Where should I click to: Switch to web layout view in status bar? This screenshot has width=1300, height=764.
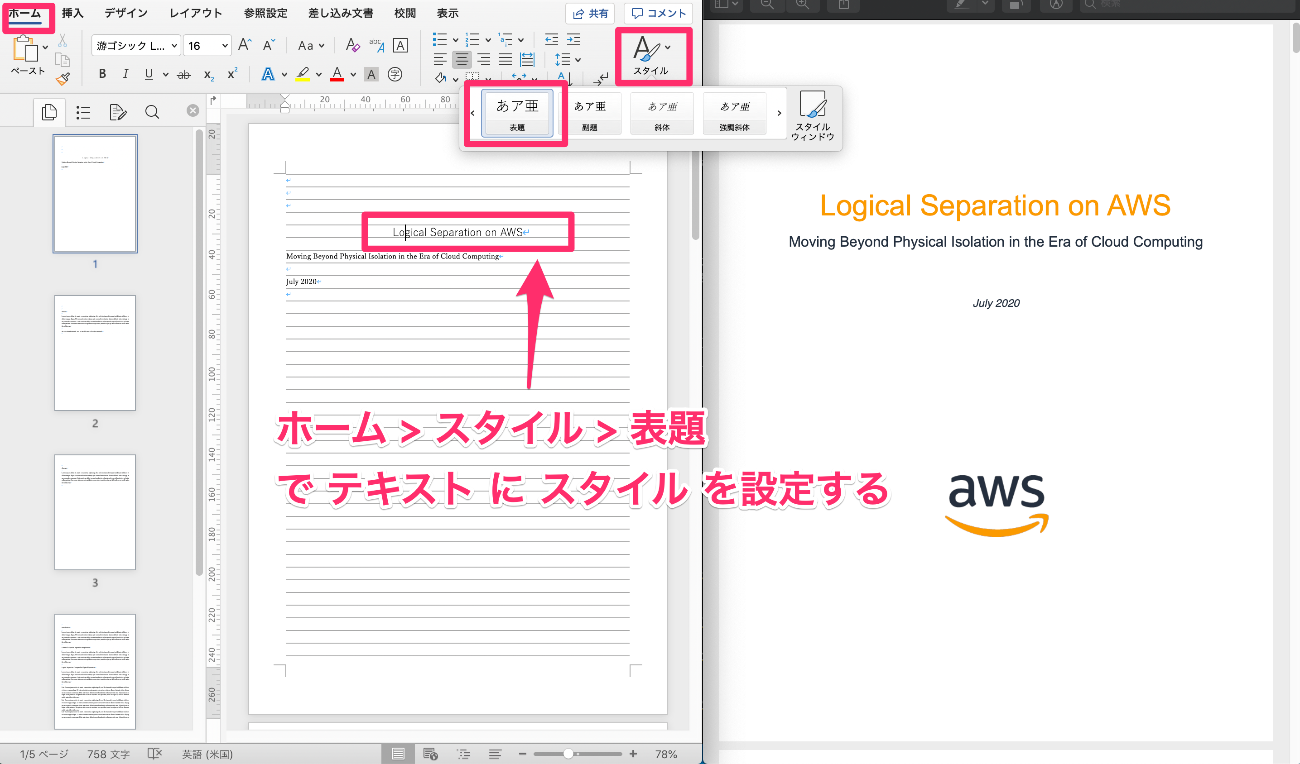(430, 754)
